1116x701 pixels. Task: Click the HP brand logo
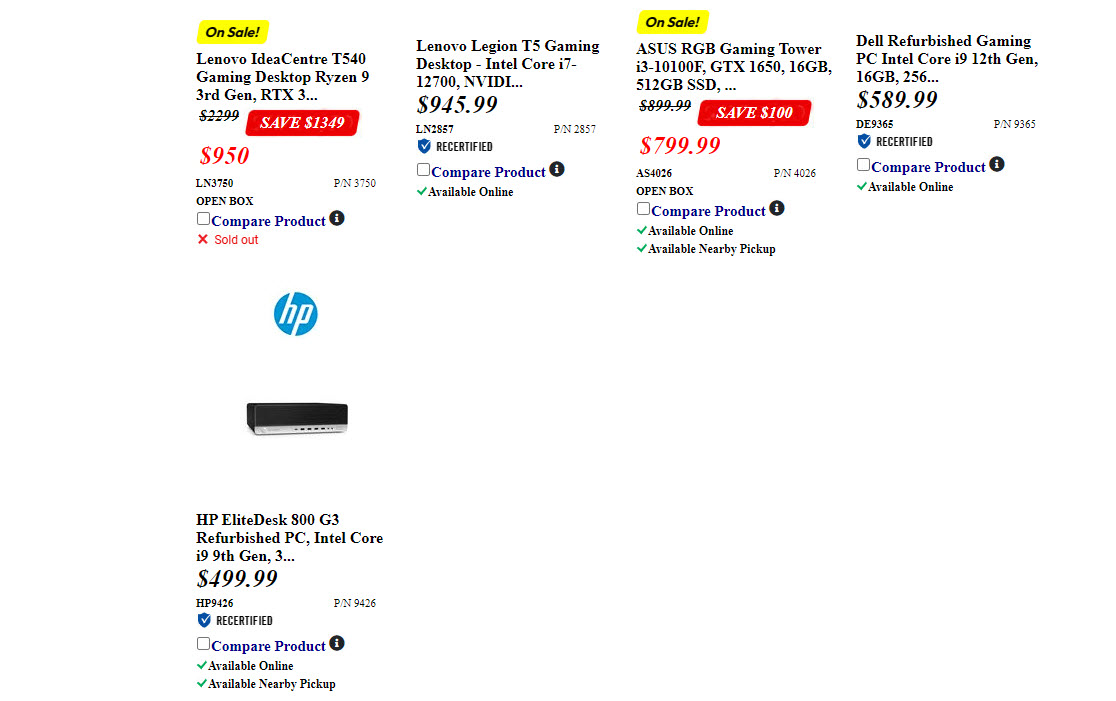[296, 314]
